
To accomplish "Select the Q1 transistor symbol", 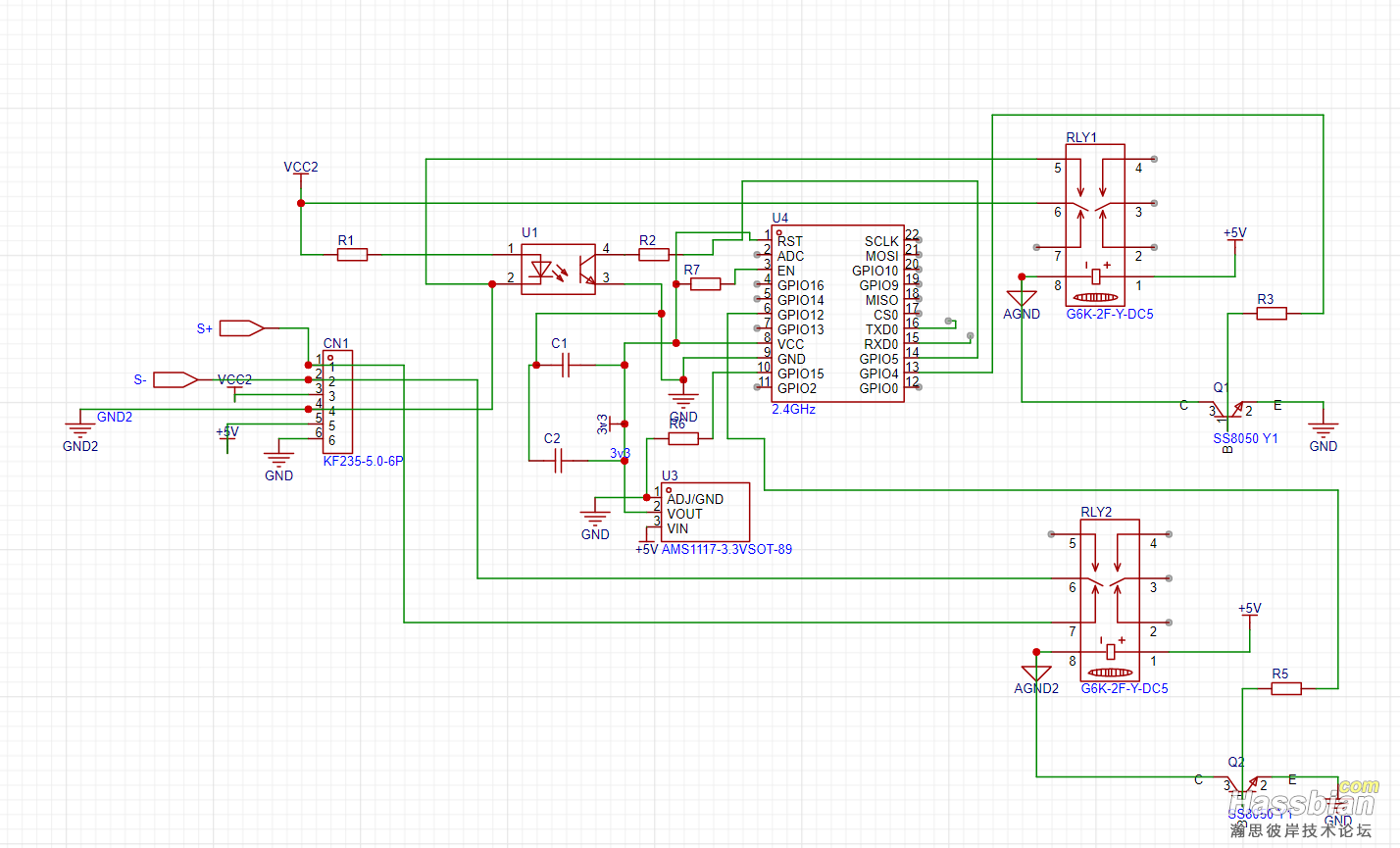I will click(x=1230, y=409).
